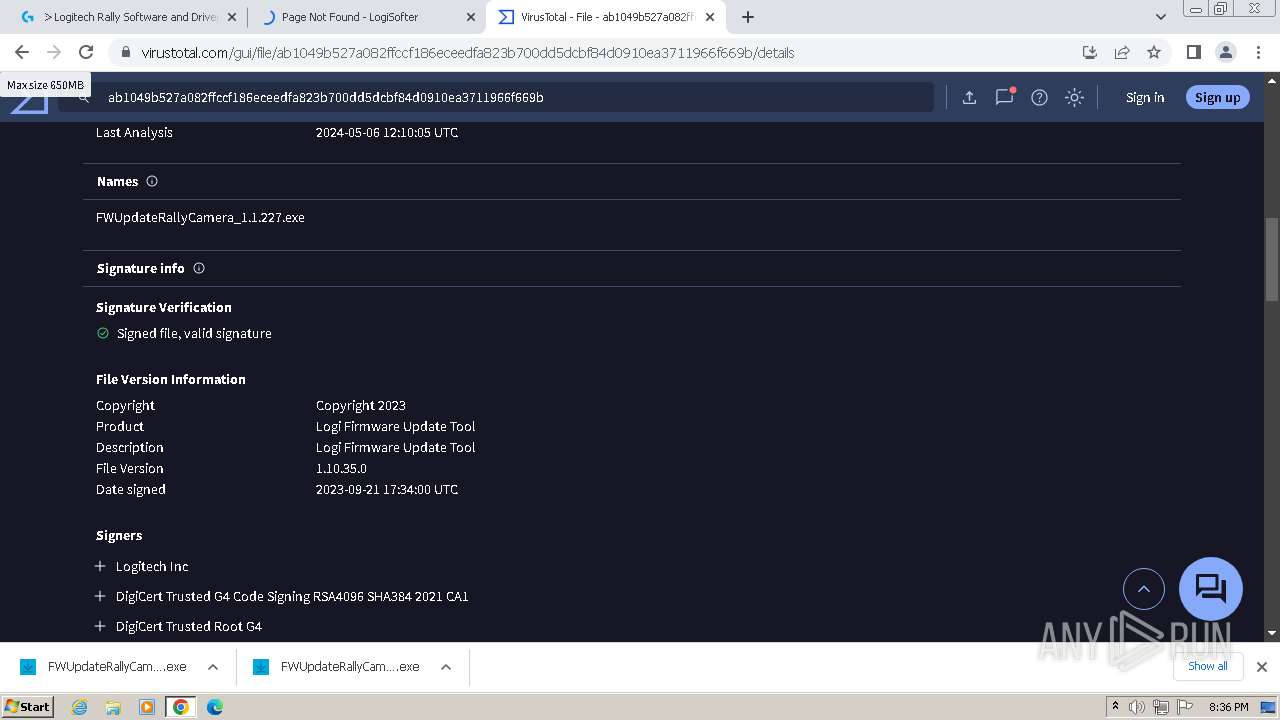The width and height of the screenshot is (1280, 720).
Task: Open Internet Explorer from taskbar
Action: click(x=79, y=707)
